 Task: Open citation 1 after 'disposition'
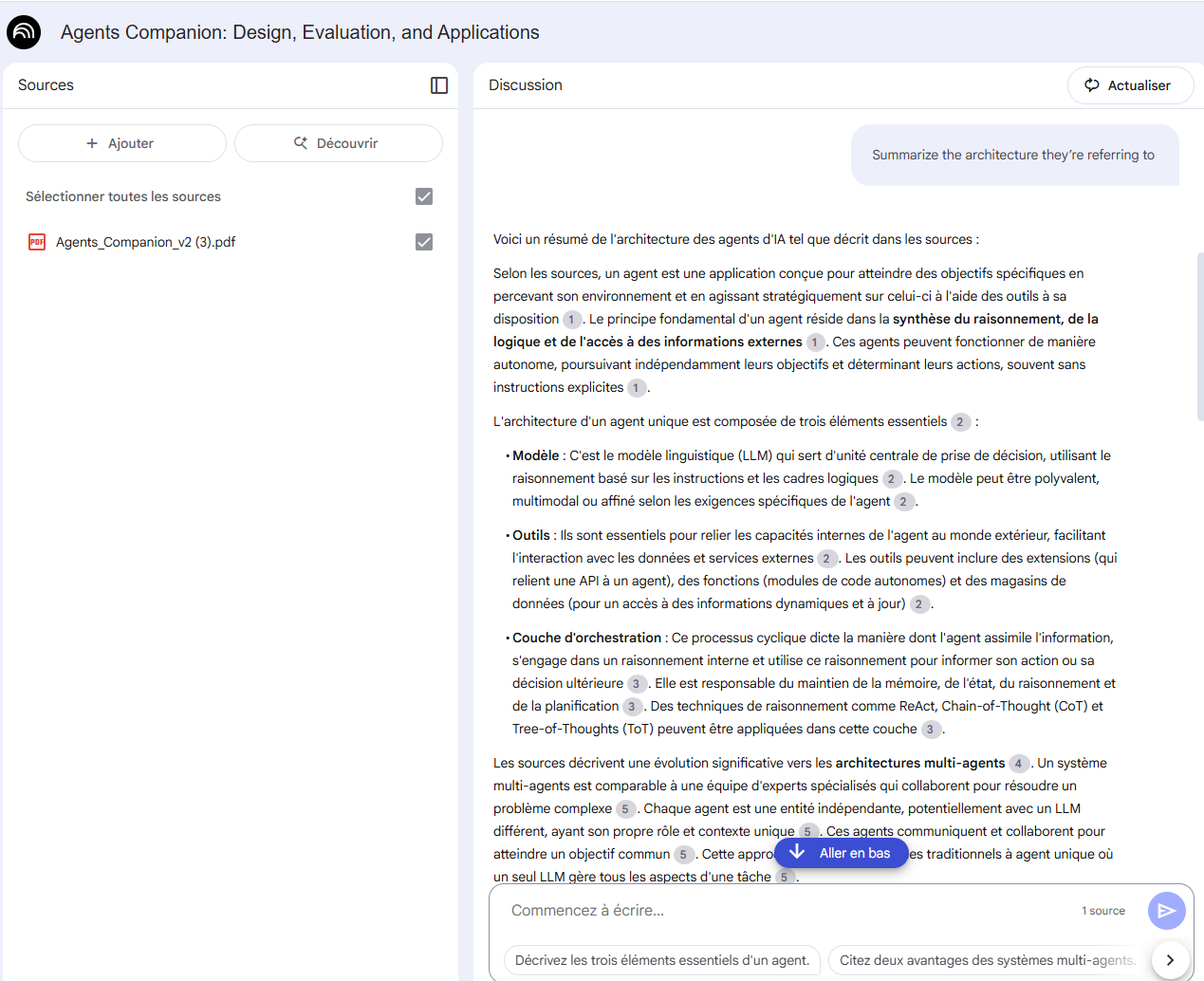[571, 320]
